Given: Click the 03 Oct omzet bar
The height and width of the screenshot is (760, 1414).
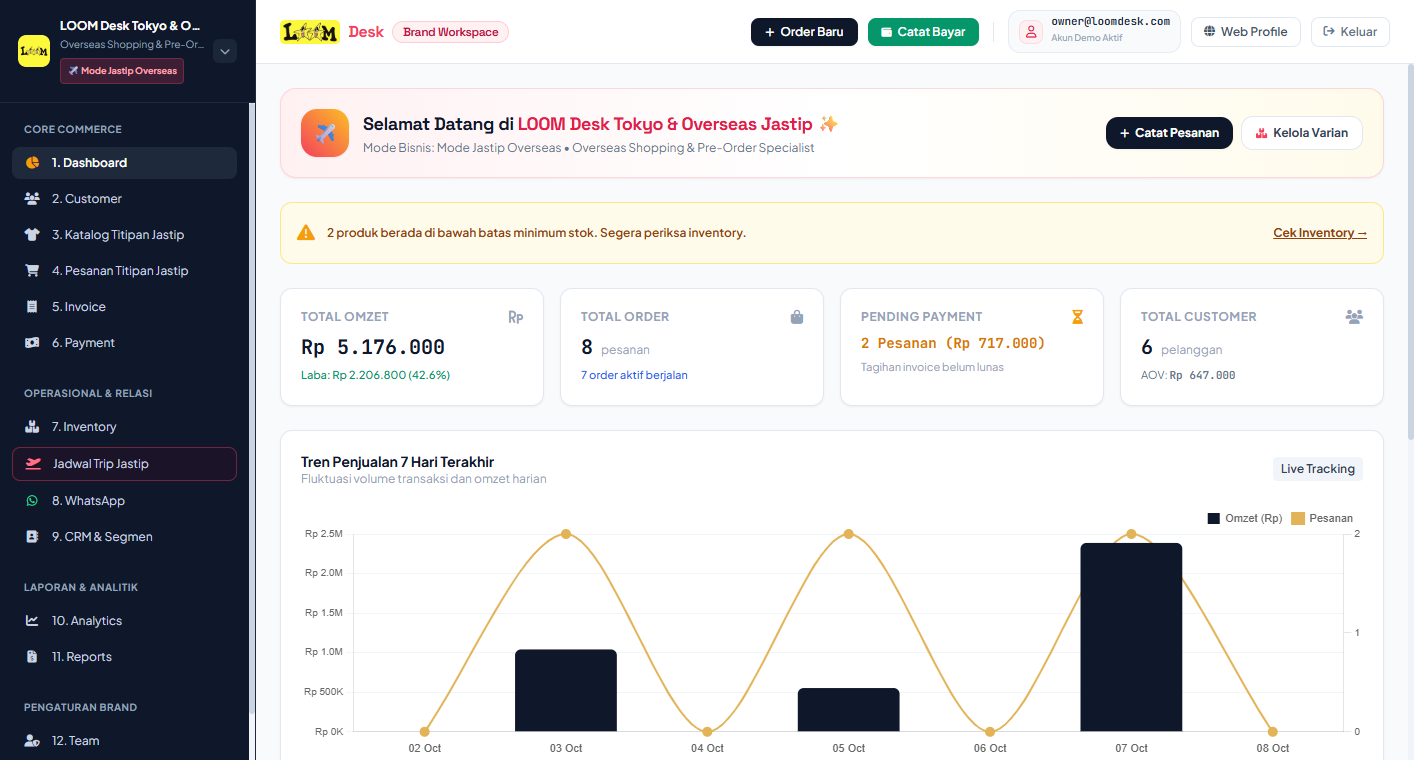Looking at the screenshot, I should point(566,690).
